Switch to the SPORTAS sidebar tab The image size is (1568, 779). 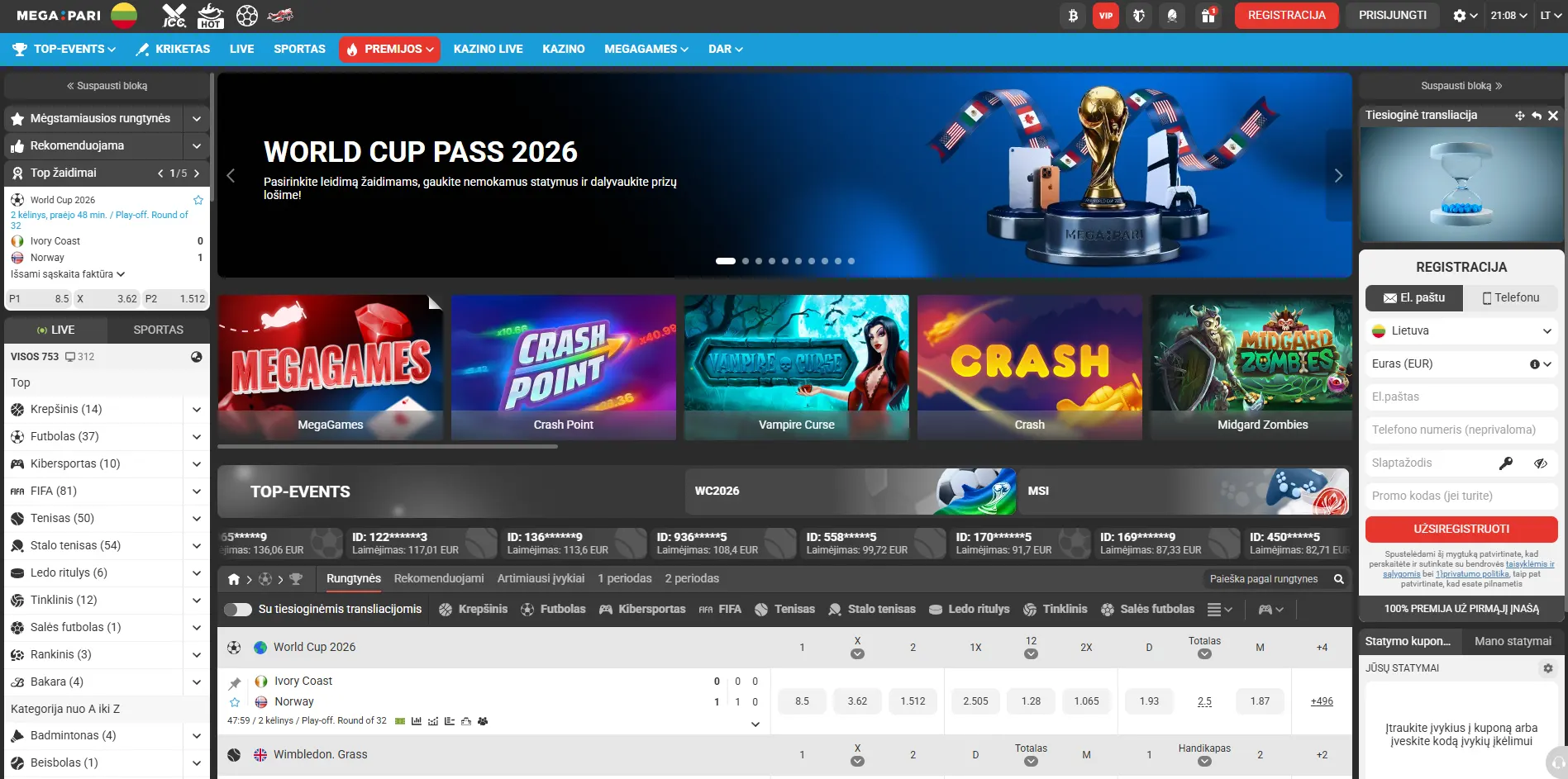point(159,330)
